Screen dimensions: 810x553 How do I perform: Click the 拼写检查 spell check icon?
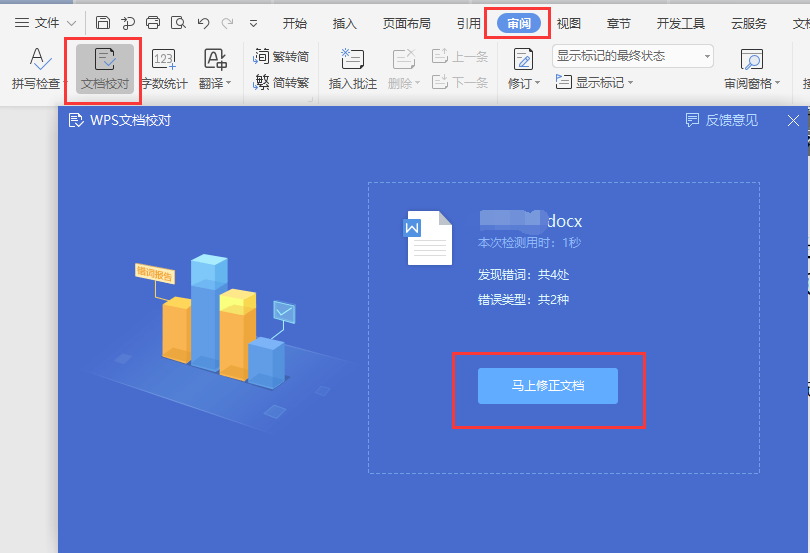(36, 60)
